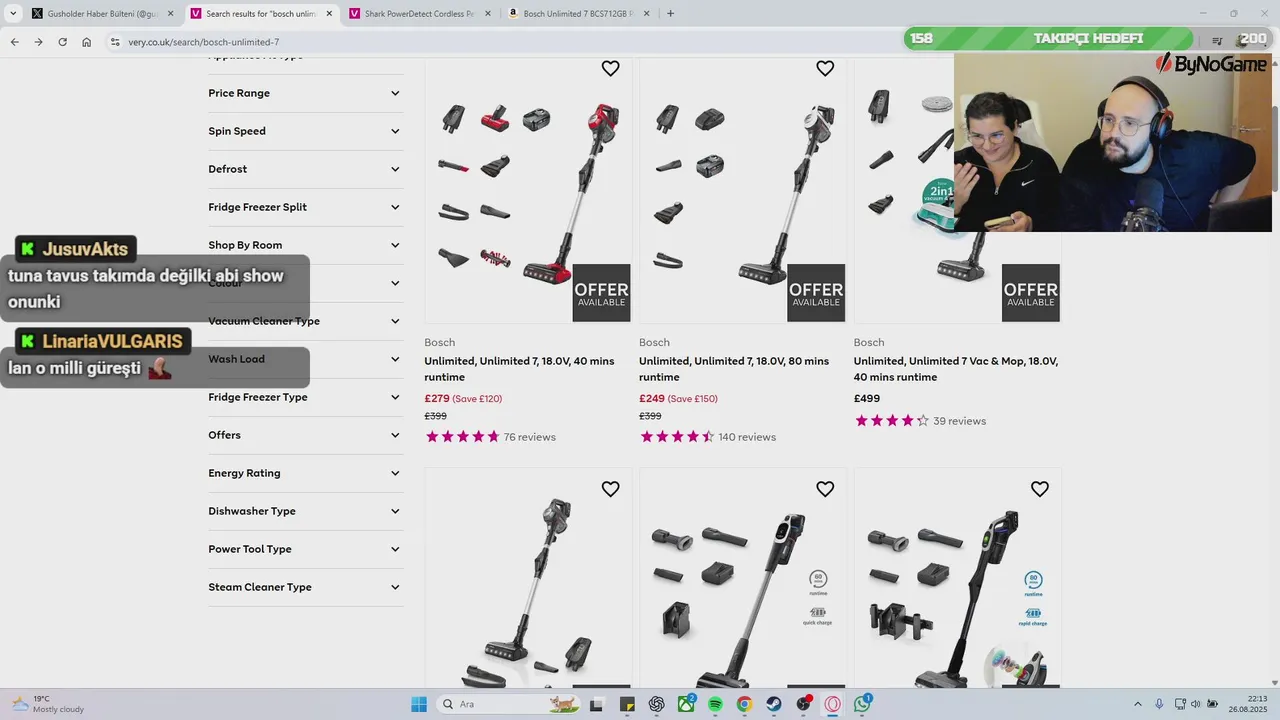This screenshot has height=720, width=1280.
Task: Open Steam from the taskbar
Action: (x=774, y=704)
